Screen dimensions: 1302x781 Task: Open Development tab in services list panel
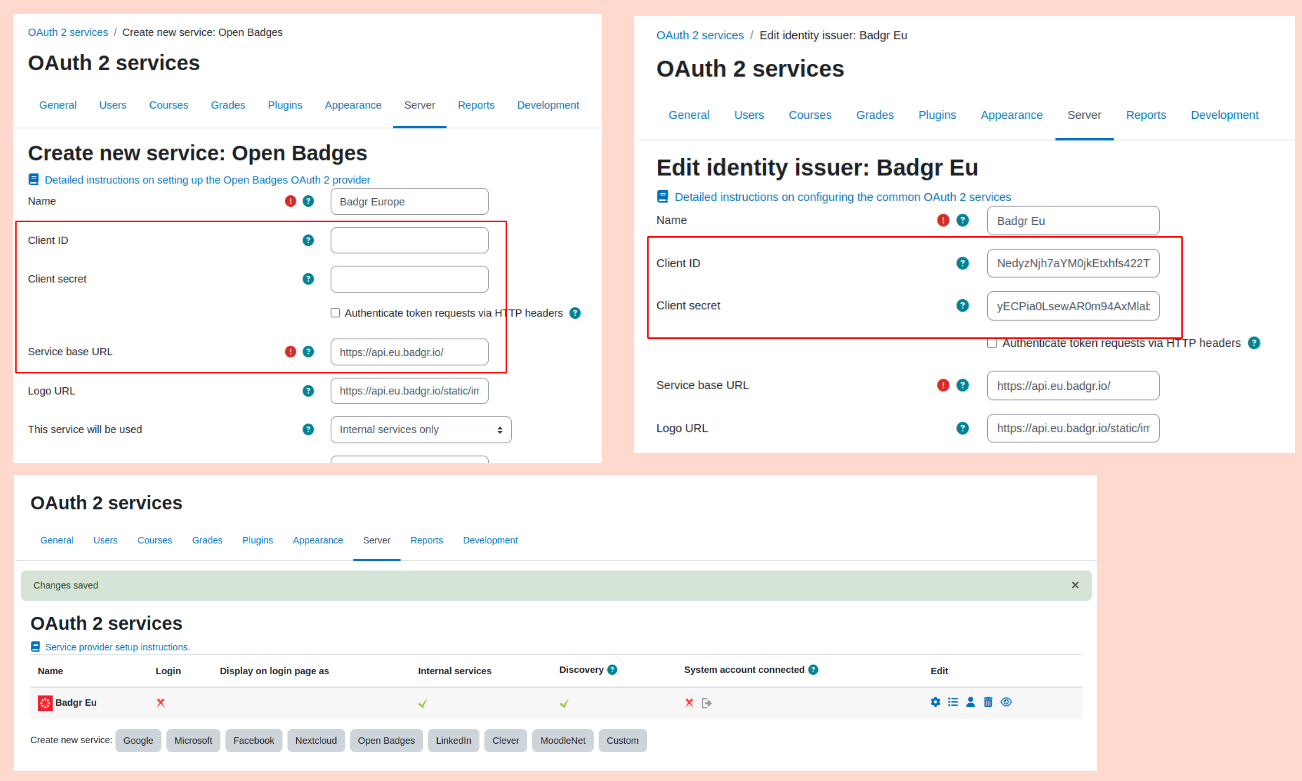click(x=490, y=540)
